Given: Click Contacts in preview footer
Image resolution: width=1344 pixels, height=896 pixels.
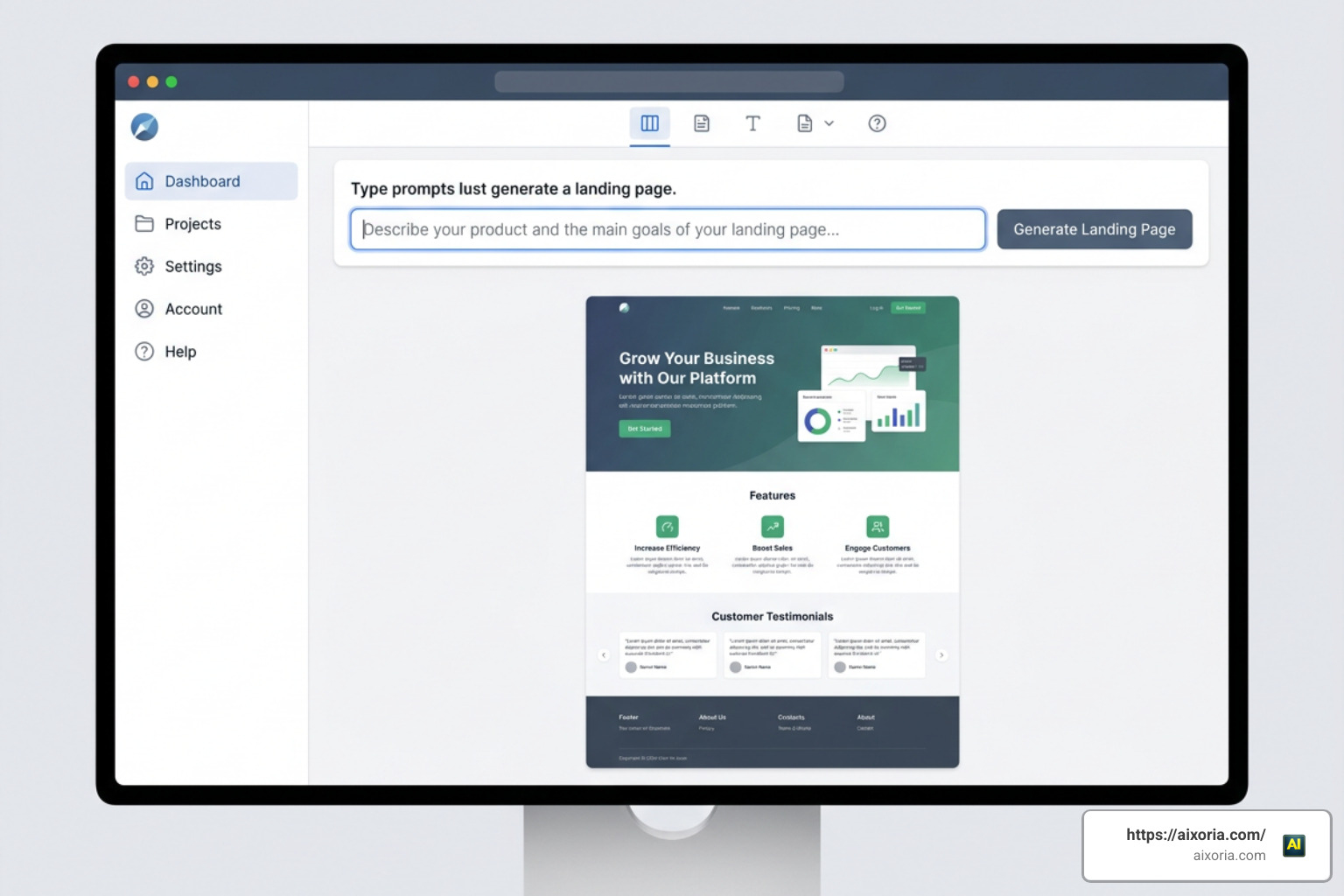Looking at the screenshot, I should [791, 717].
